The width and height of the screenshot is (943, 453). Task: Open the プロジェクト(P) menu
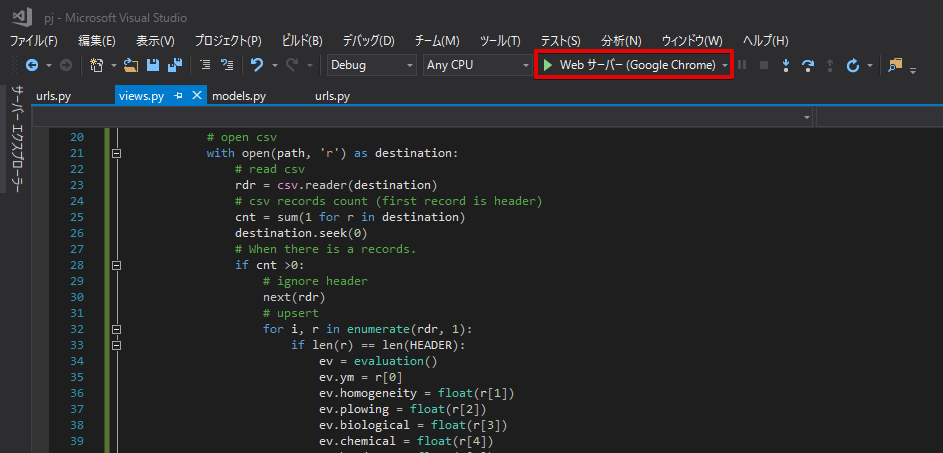(228, 41)
